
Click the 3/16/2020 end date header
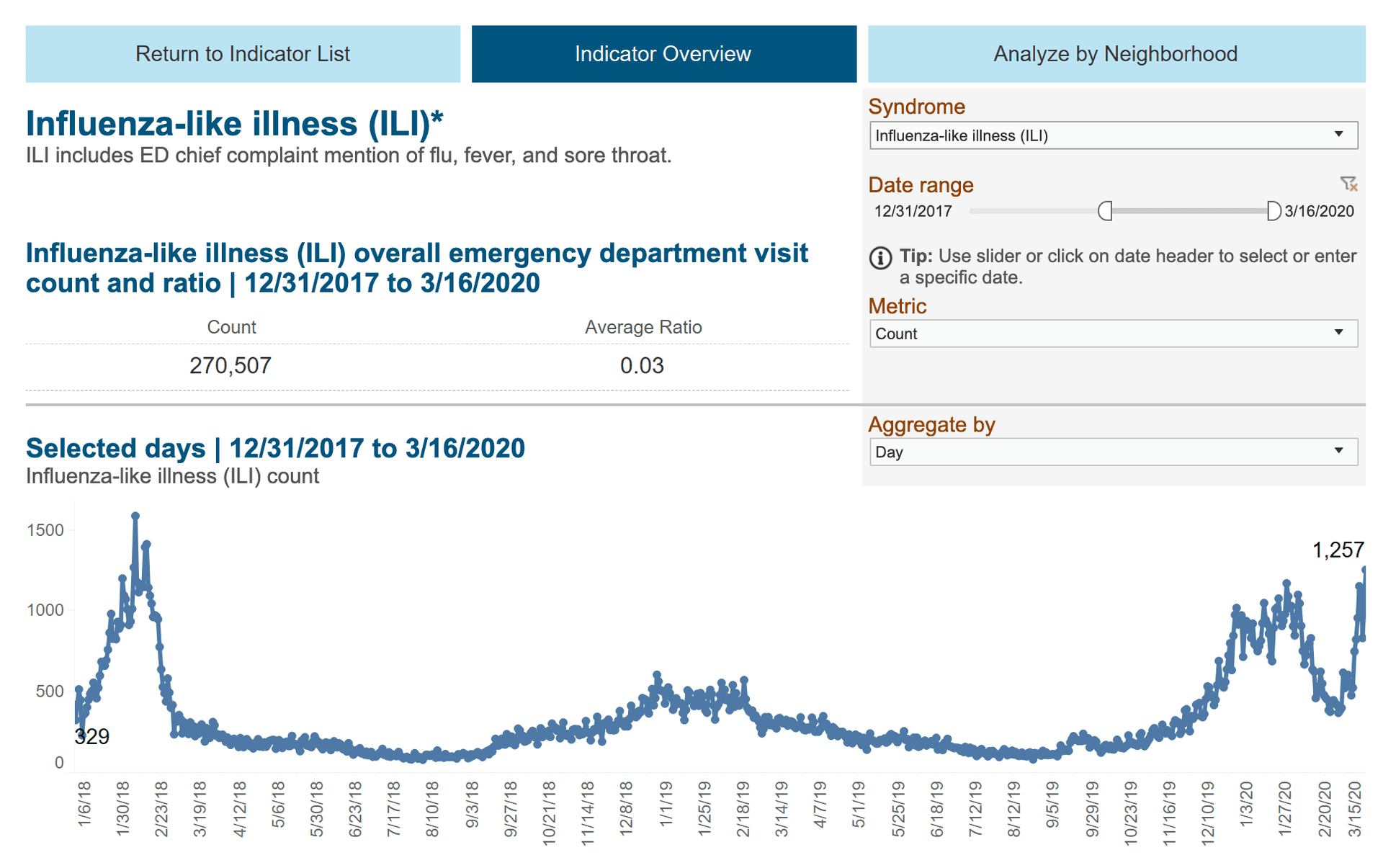click(x=1320, y=211)
